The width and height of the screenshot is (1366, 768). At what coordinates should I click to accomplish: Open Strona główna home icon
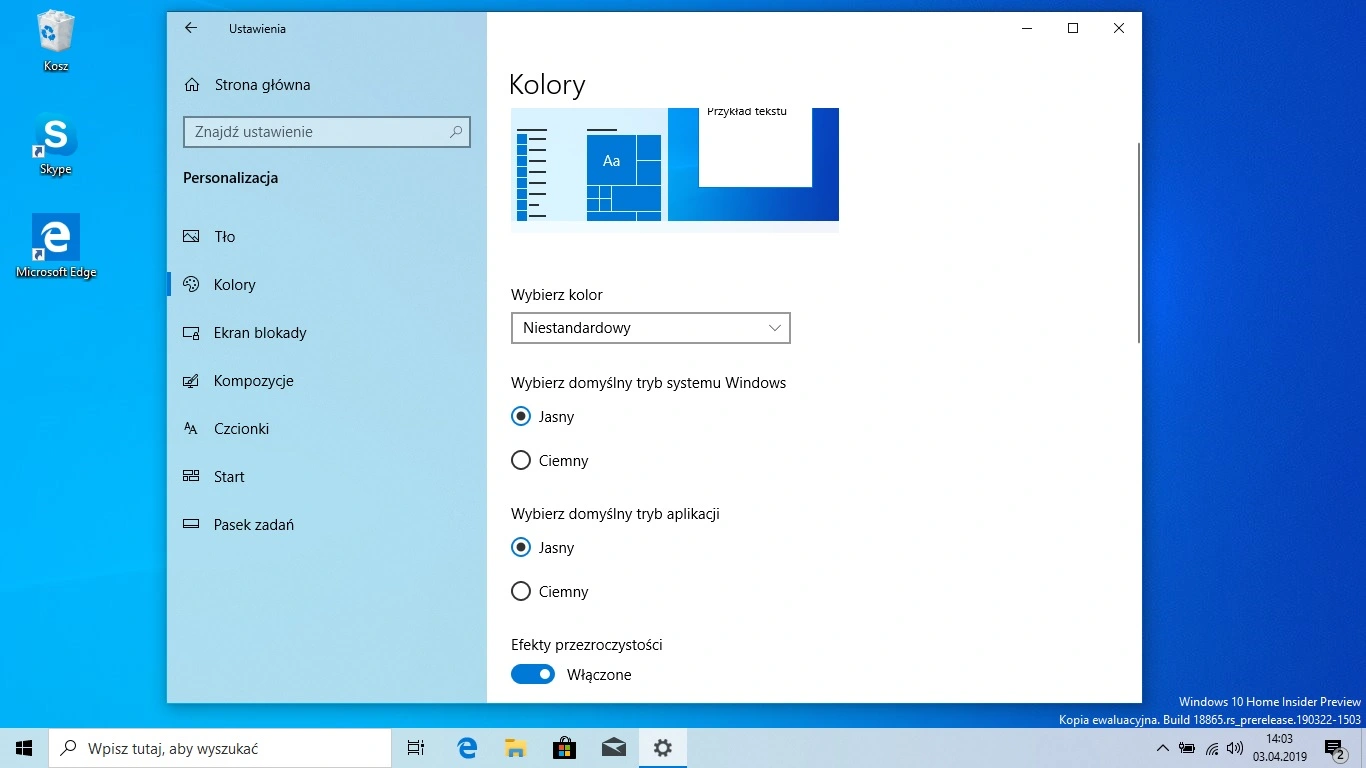pos(192,85)
